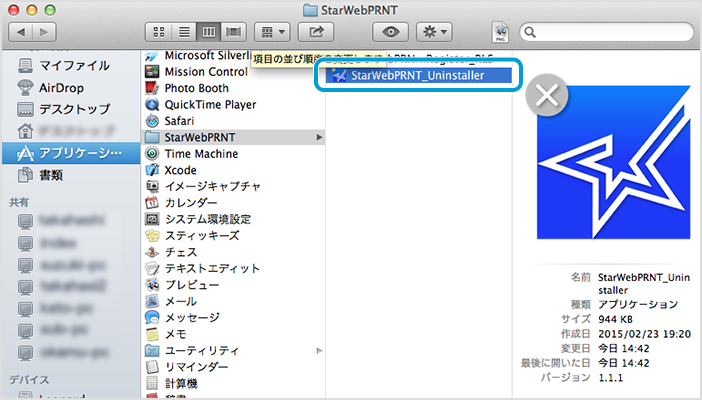Click the StarWebPRNT_Uninstaller preview image
Viewport: 702px width, 400px height.
pos(613,162)
